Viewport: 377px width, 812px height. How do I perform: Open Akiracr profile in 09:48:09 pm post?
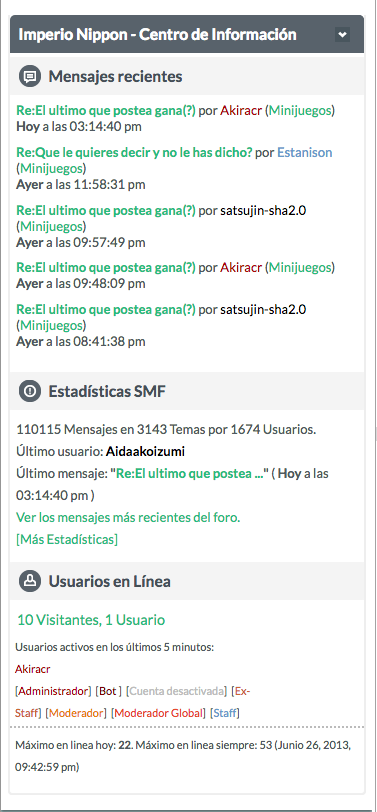point(241,268)
